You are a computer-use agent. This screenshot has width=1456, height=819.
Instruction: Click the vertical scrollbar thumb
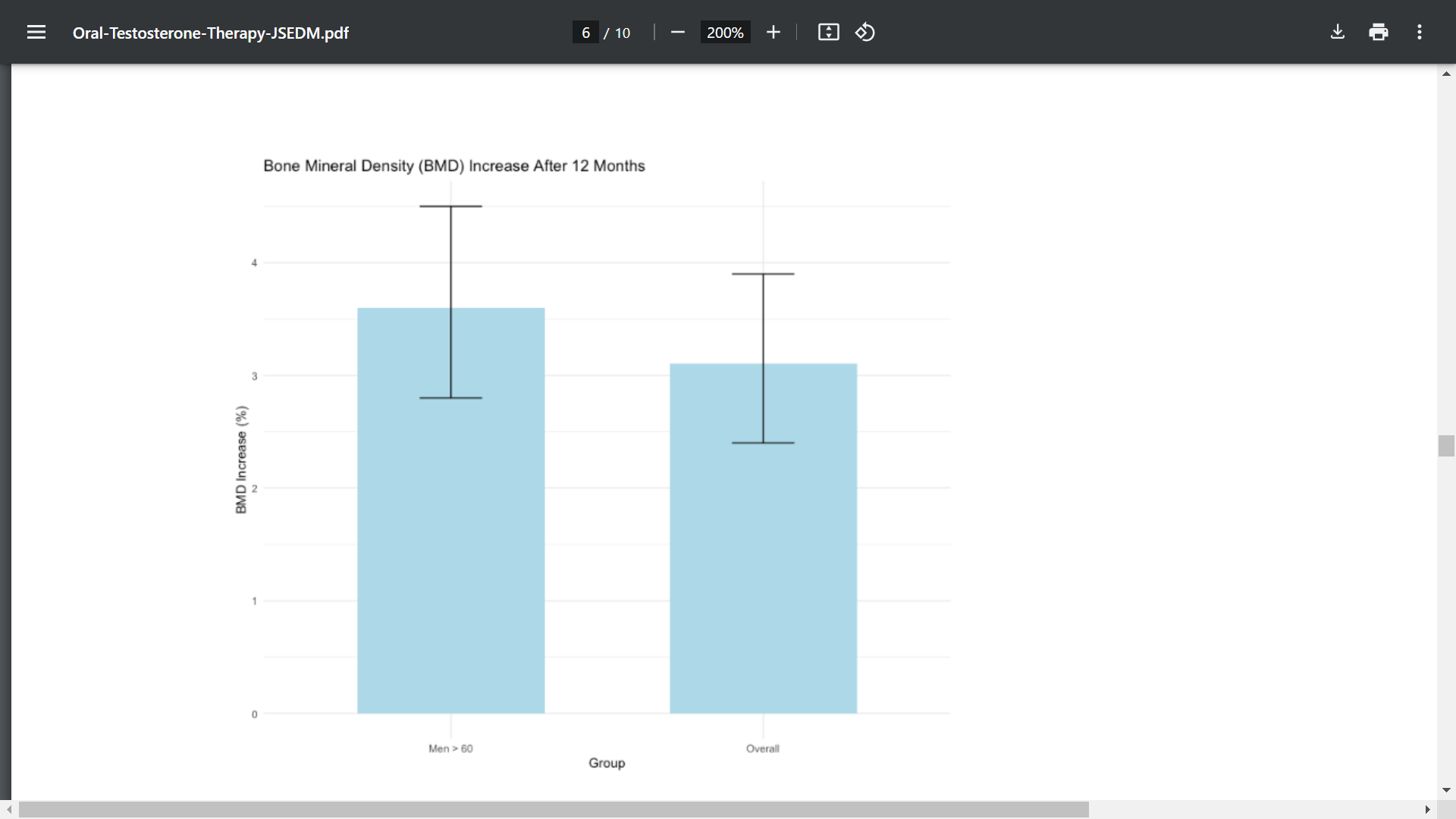click(1446, 446)
